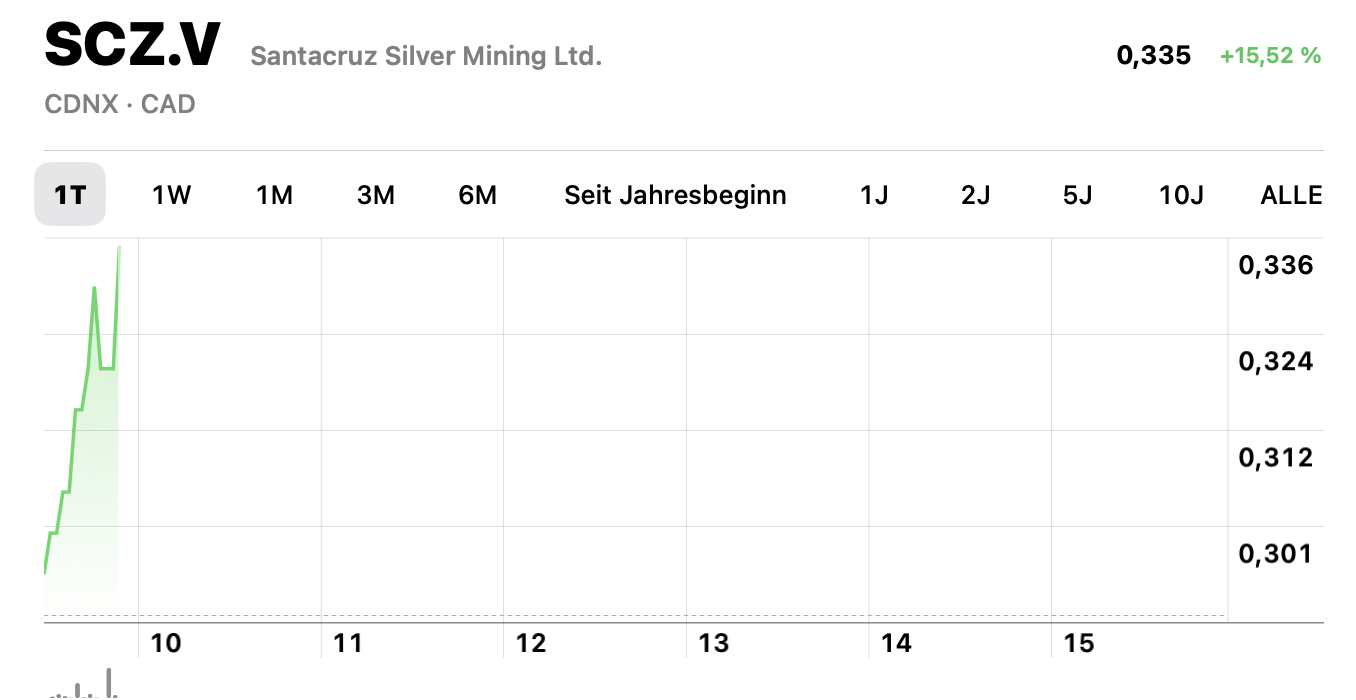Show the ALLE full history range
1356x700 pixels.
(1291, 194)
